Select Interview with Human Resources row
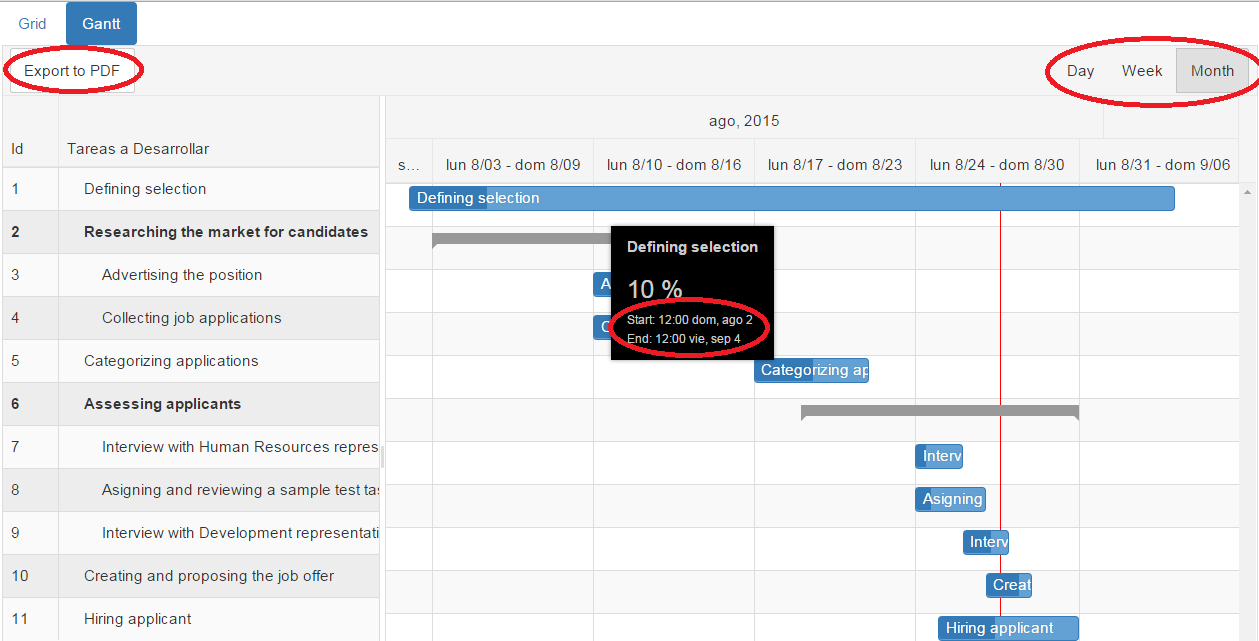The image size is (1259, 641). point(191,447)
